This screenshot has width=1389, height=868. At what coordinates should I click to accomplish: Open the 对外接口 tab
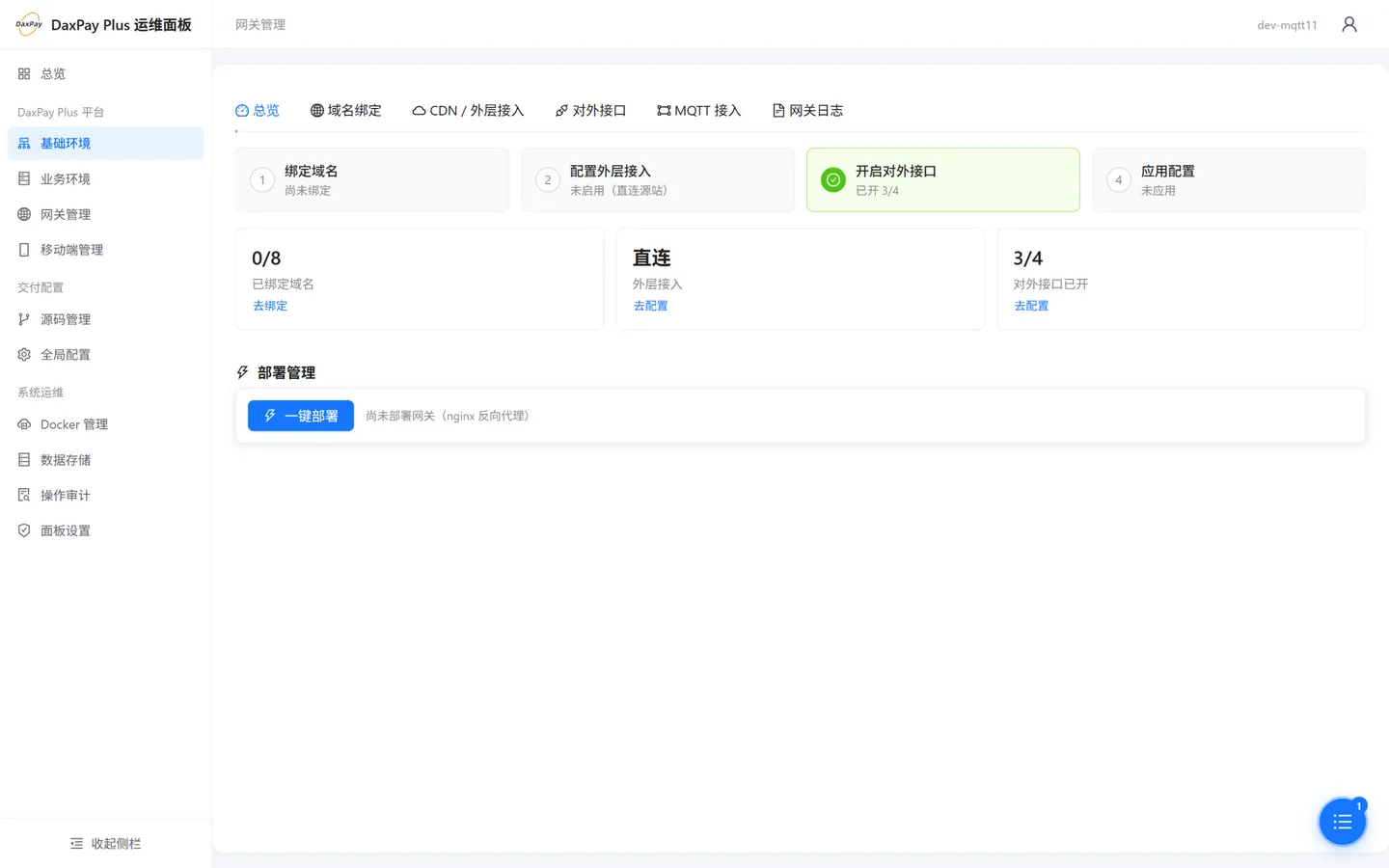[x=590, y=111]
